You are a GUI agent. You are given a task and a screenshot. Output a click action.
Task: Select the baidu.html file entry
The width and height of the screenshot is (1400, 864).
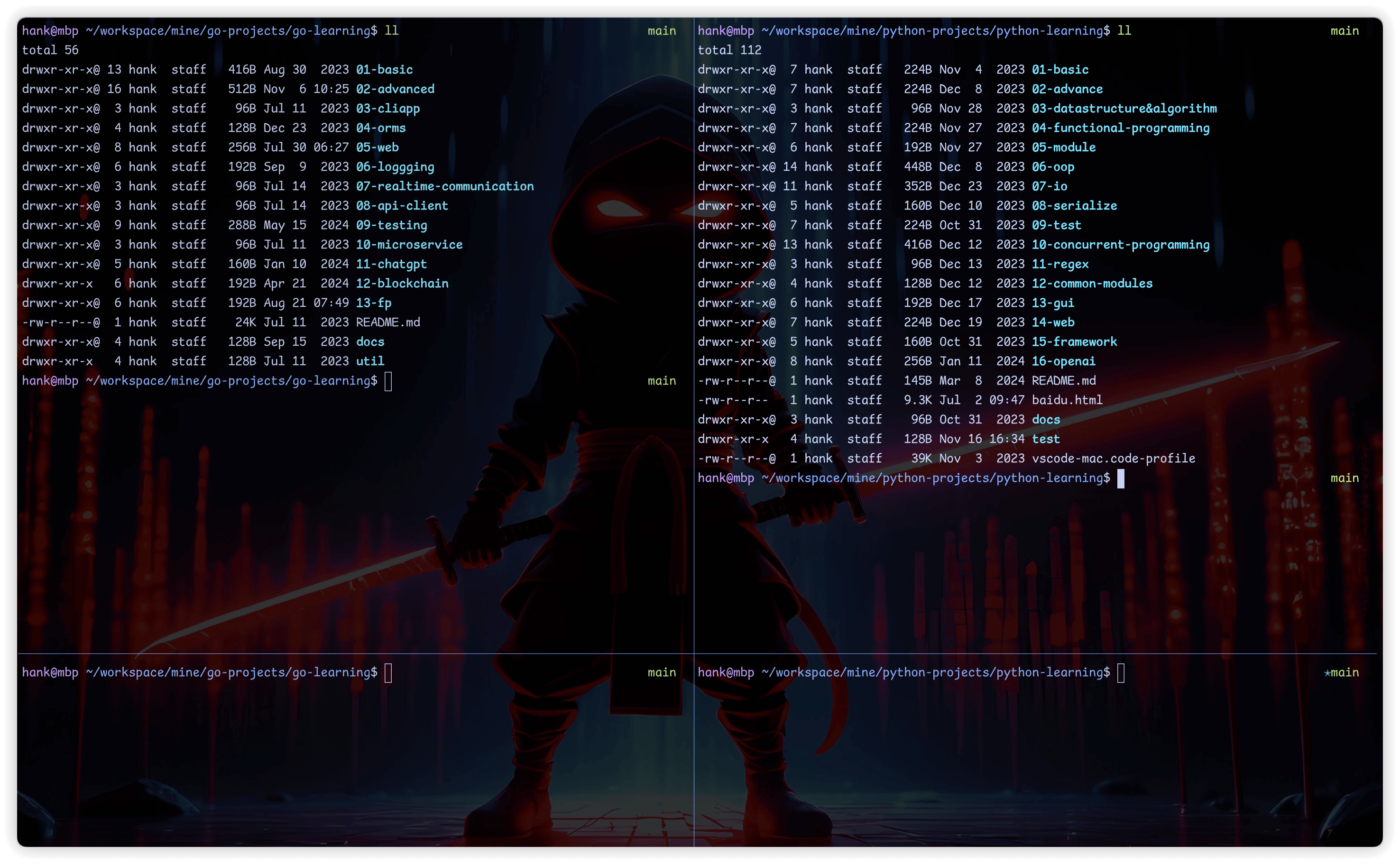pos(1067,400)
